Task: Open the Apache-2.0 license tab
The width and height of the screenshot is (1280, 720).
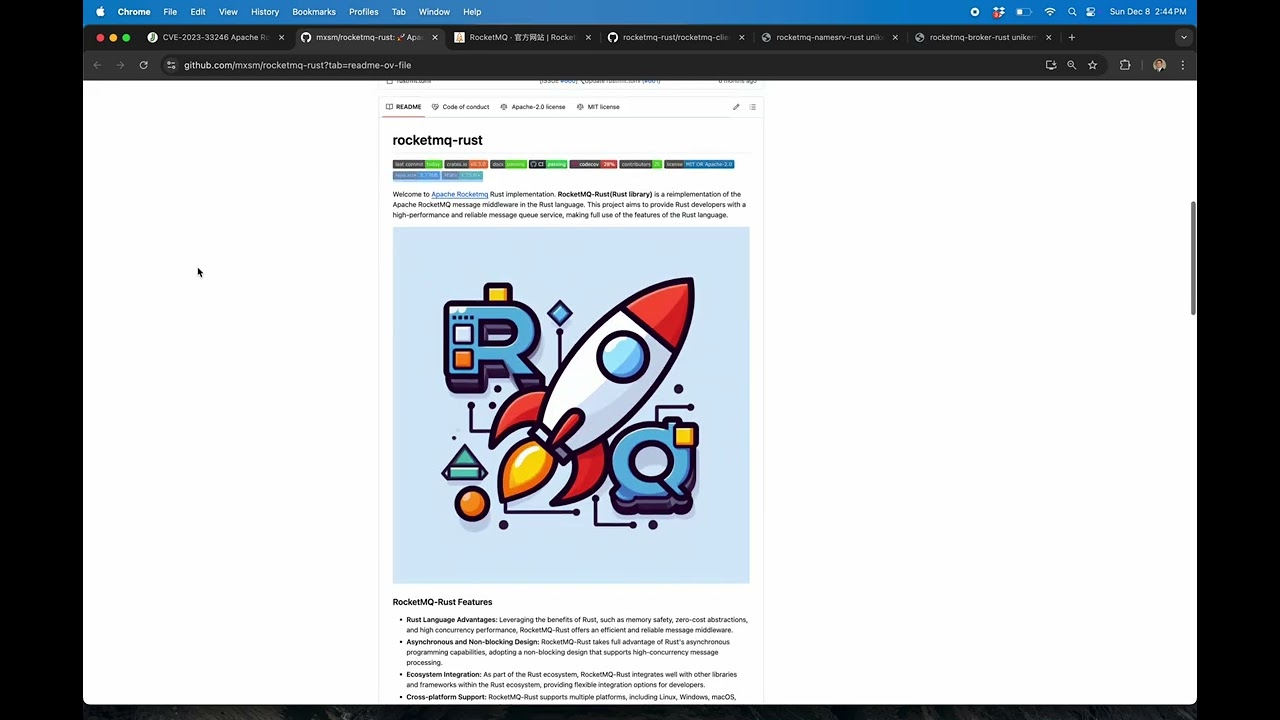Action: tap(532, 107)
